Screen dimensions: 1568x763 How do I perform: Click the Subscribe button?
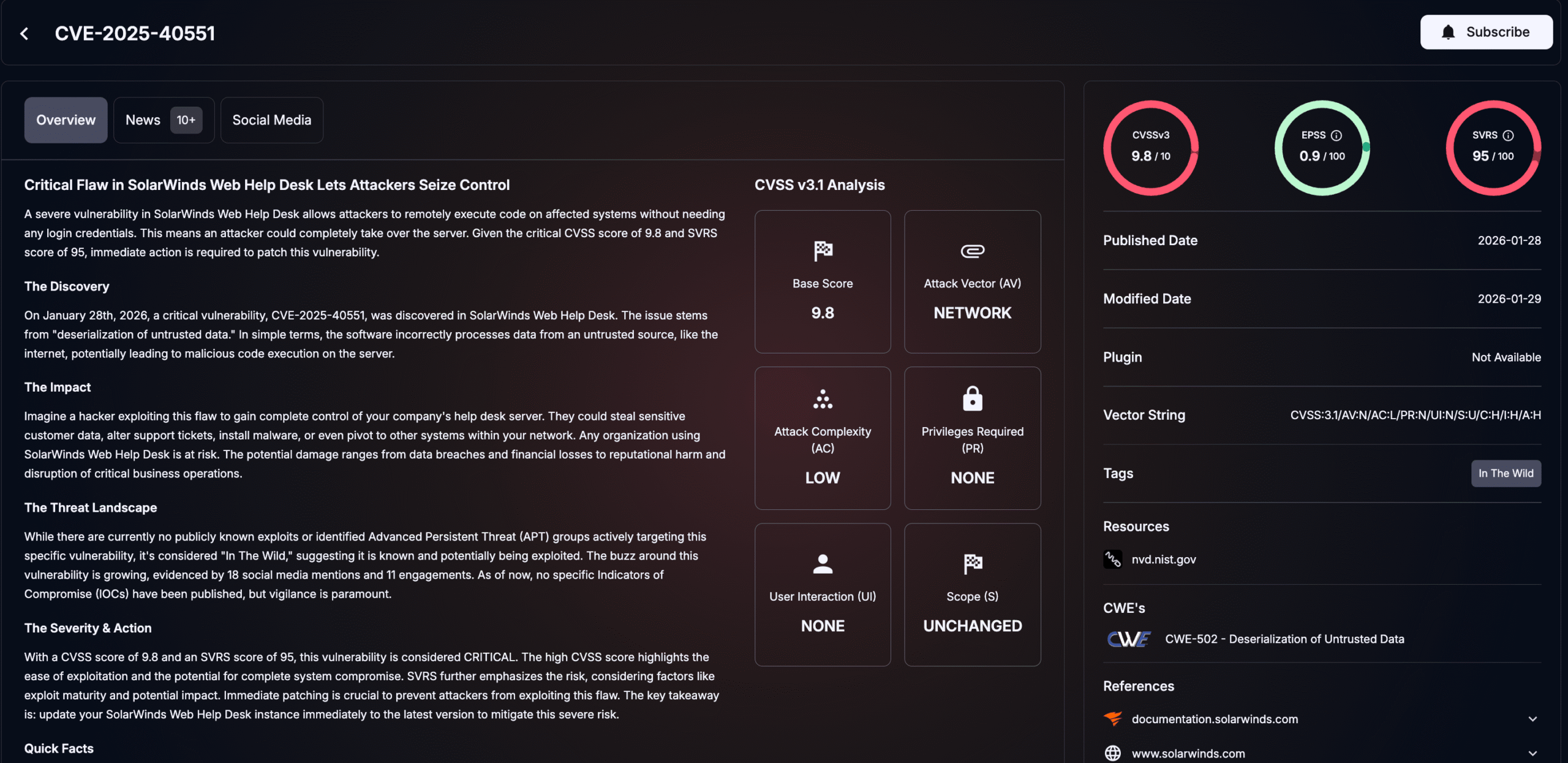1487,32
